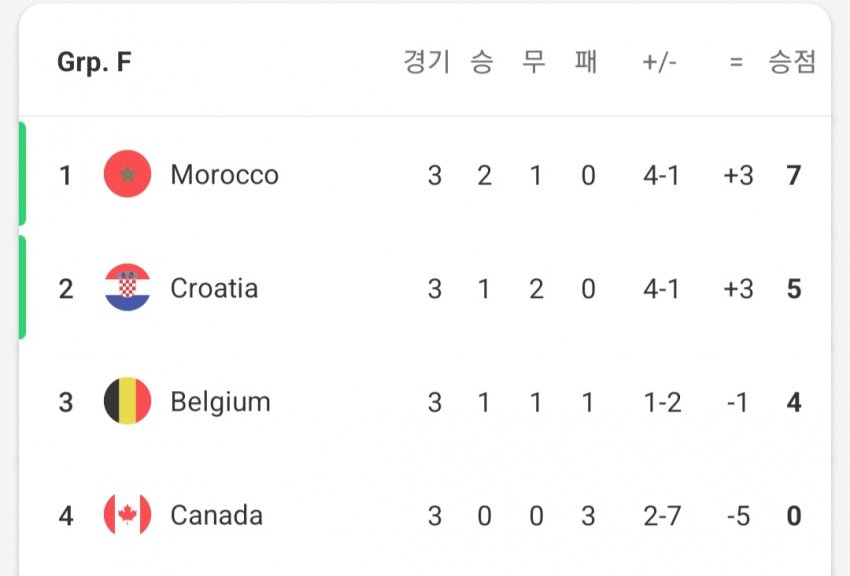Image resolution: width=850 pixels, height=576 pixels.
Task: Click the +/- goals column header
Action: tap(660, 62)
